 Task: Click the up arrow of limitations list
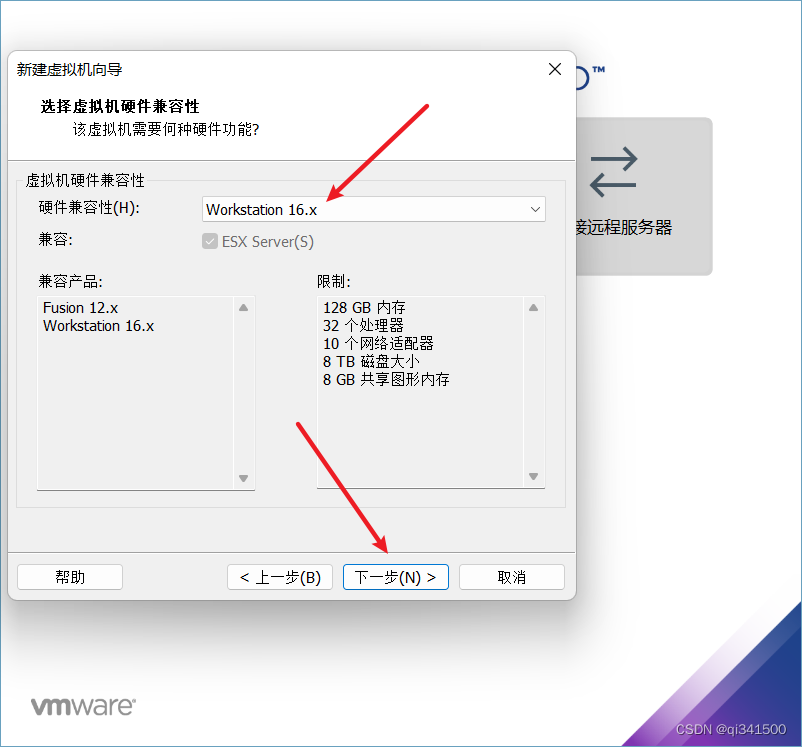(x=533, y=307)
